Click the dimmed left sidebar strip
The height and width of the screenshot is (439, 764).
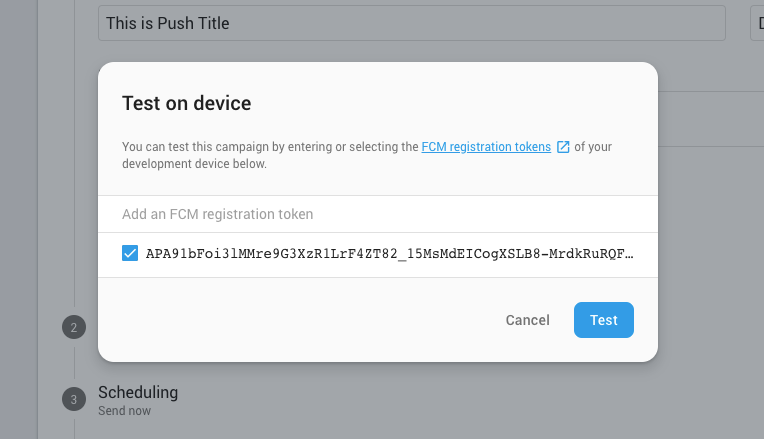pyautogui.click(x=19, y=219)
